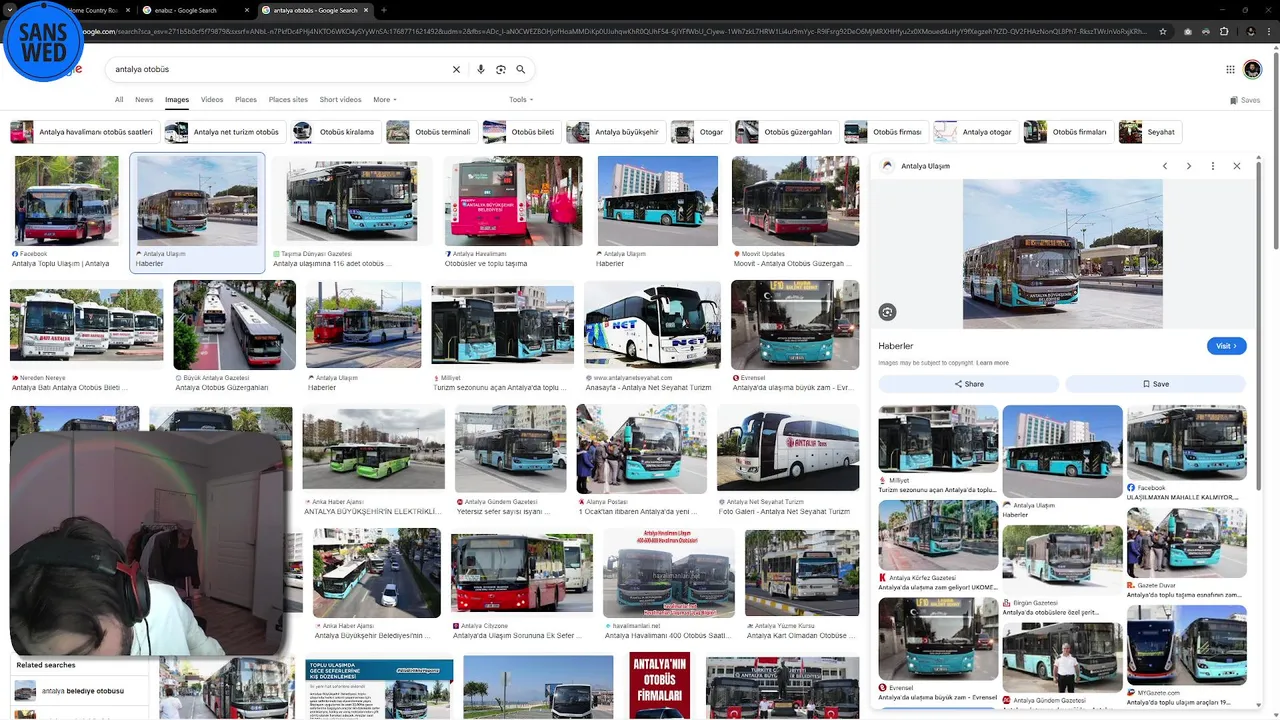Open Antalya Batı Antalya Otobüs Bileti result
1280x720 pixels.
(x=69, y=387)
